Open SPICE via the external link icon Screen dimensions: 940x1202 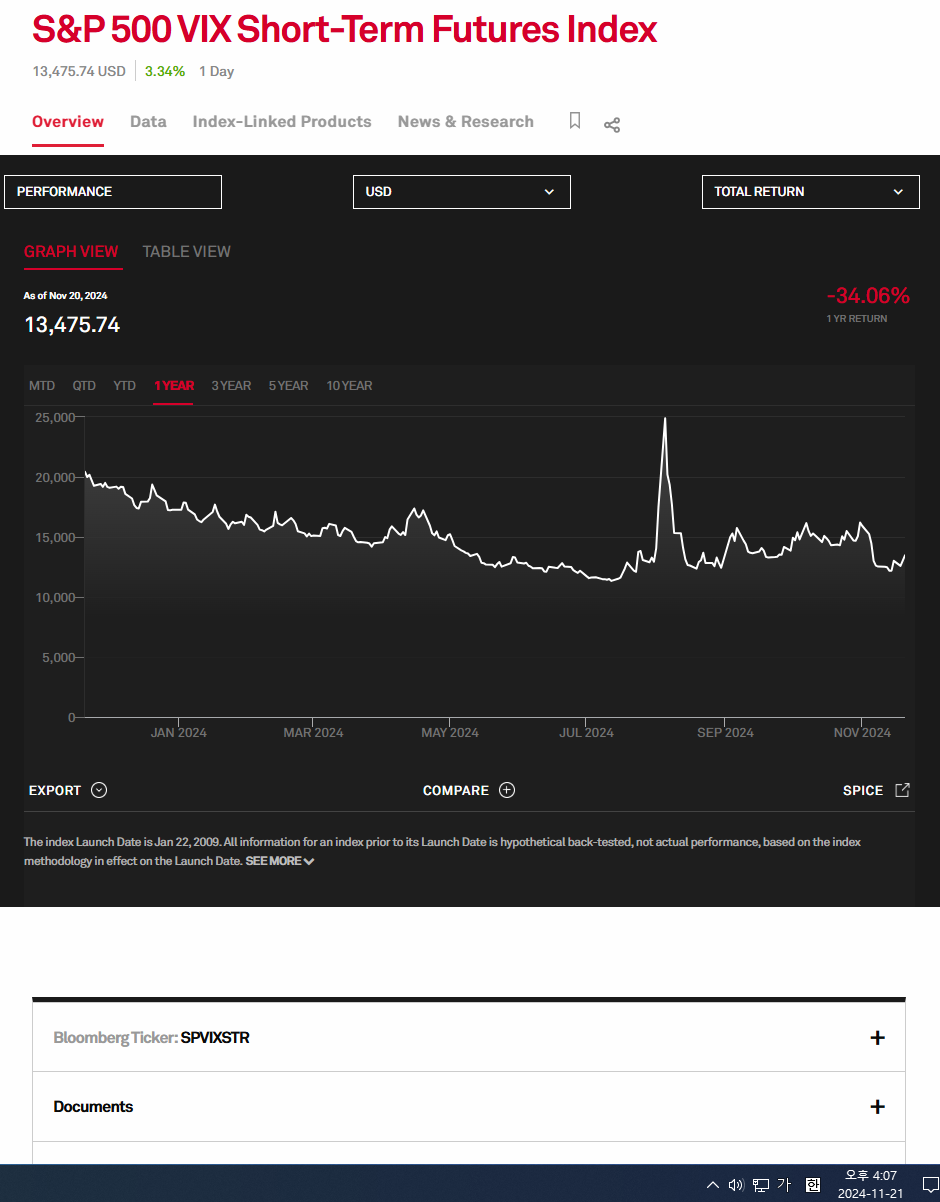(902, 790)
